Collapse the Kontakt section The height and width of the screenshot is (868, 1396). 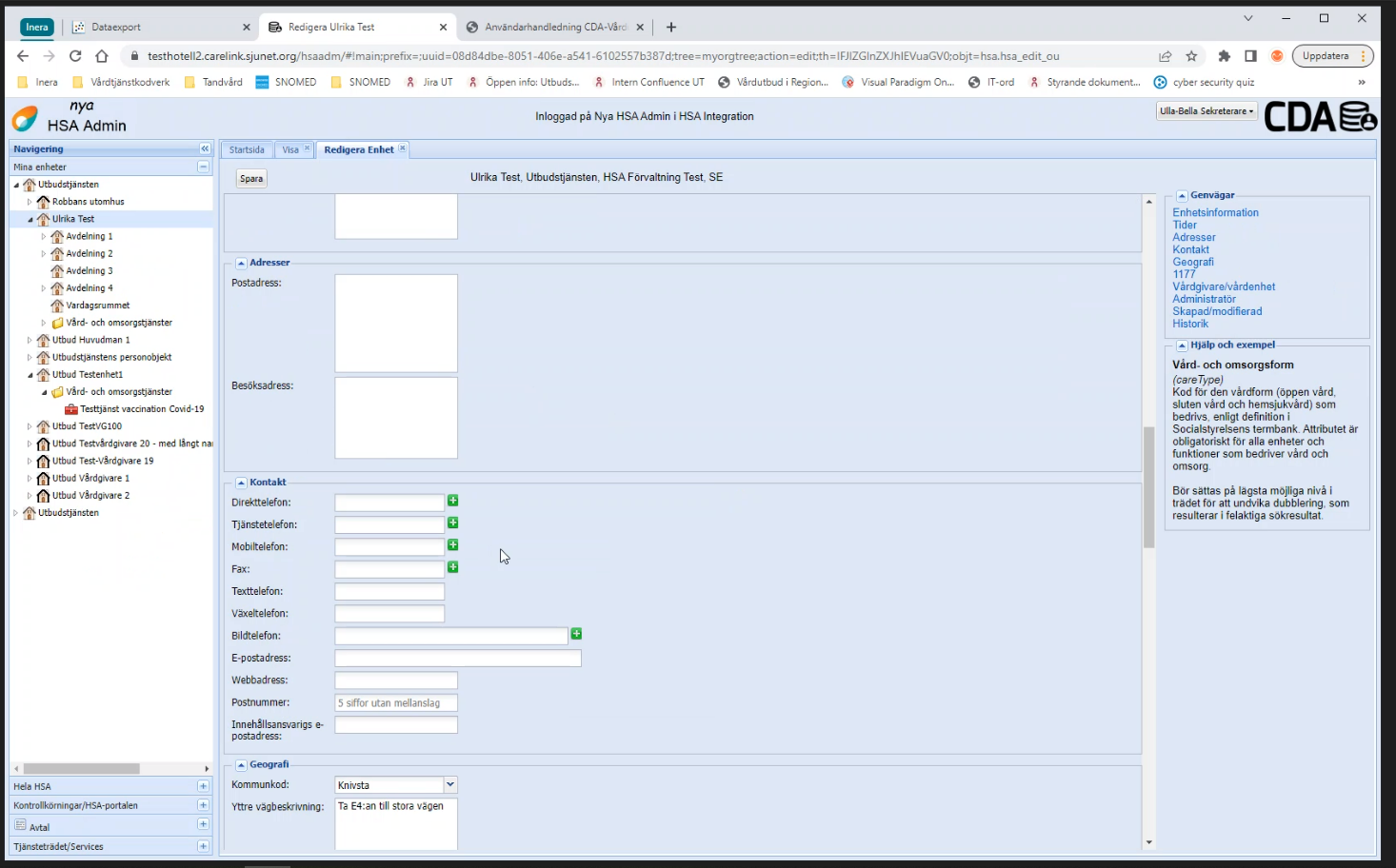click(x=242, y=483)
